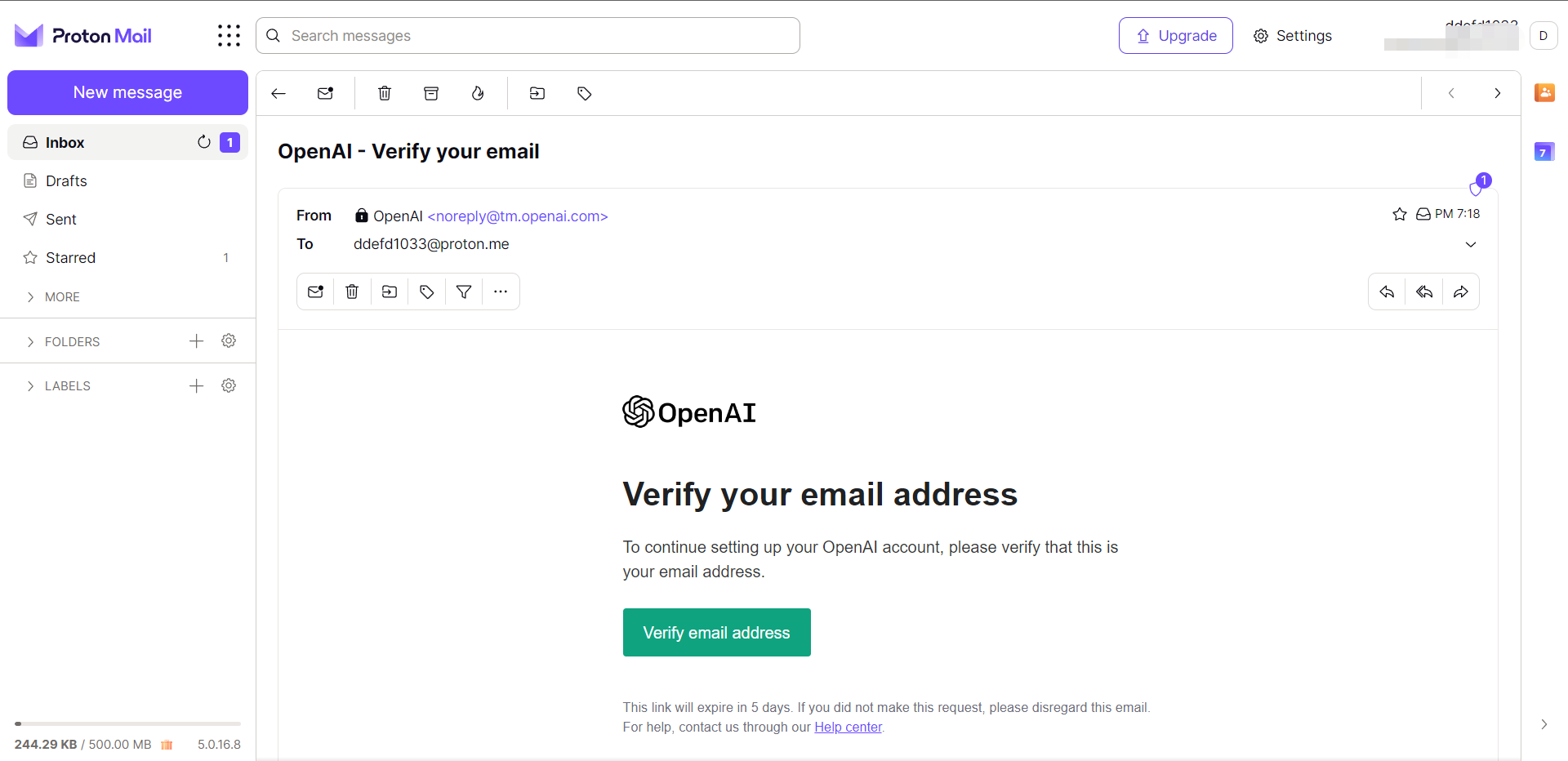The width and height of the screenshot is (1568, 761).
Task: Click the reply arrow icon
Action: (x=1387, y=291)
